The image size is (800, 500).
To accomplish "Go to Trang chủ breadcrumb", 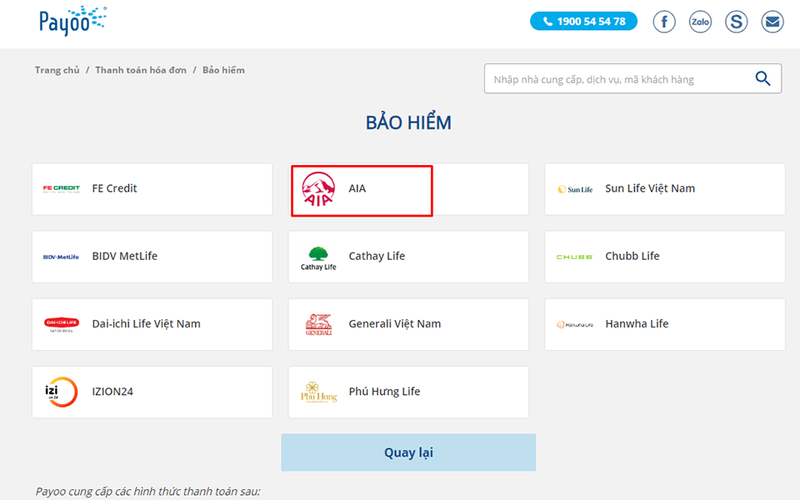I will click(x=57, y=70).
